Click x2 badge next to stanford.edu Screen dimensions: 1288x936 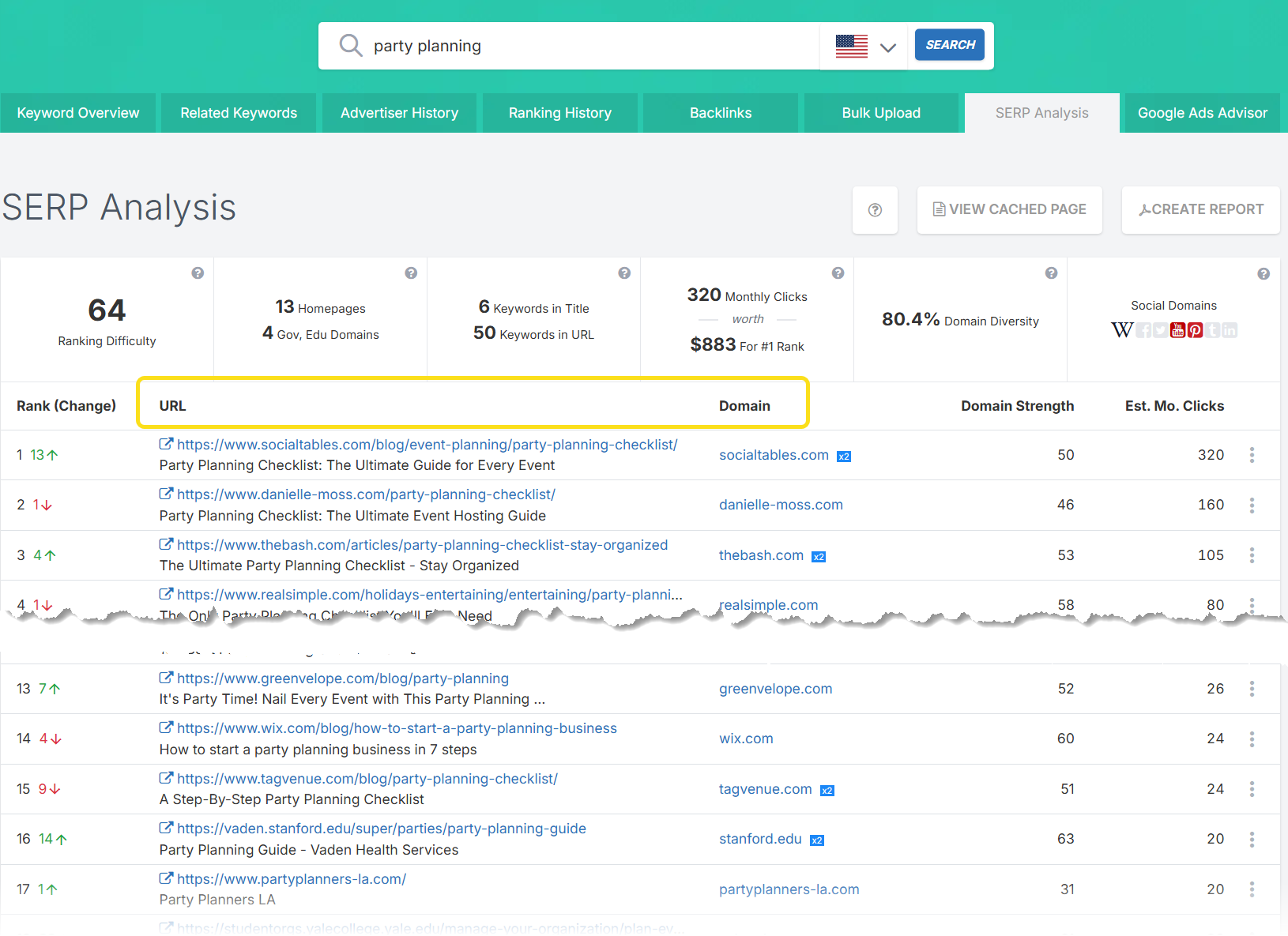click(x=817, y=840)
